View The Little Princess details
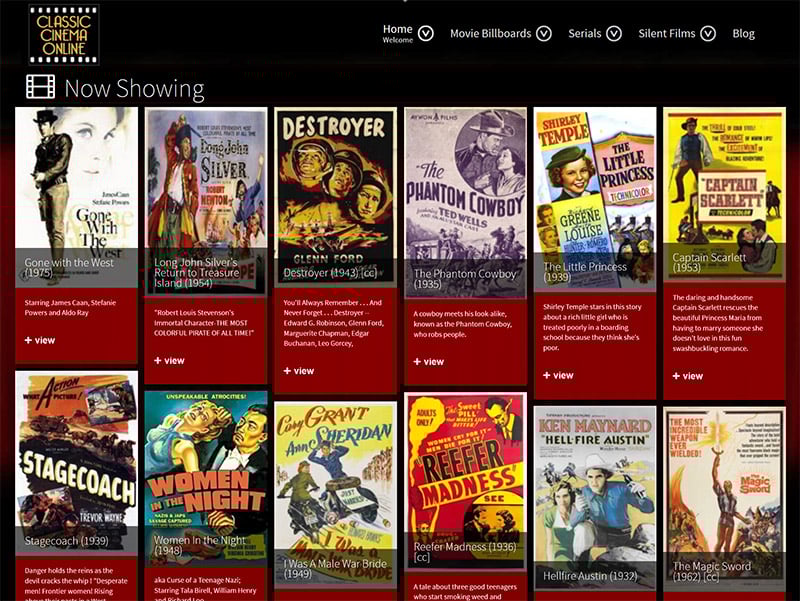The height and width of the screenshot is (601, 800). pyautogui.click(x=558, y=375)
